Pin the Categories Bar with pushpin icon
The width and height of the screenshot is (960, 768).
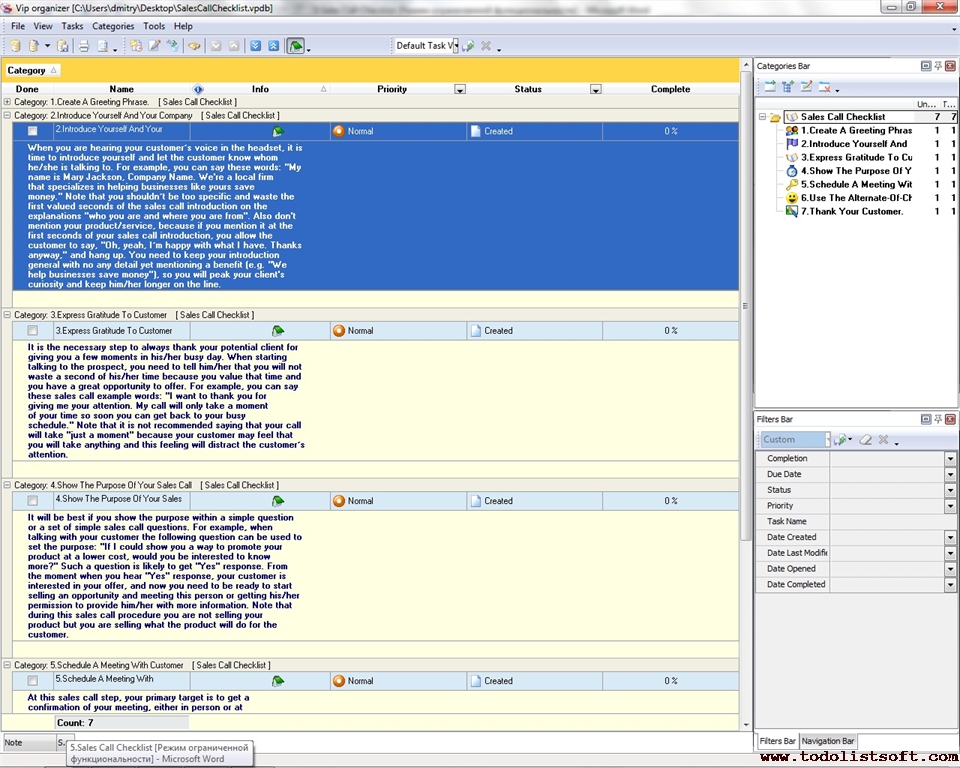937,66
